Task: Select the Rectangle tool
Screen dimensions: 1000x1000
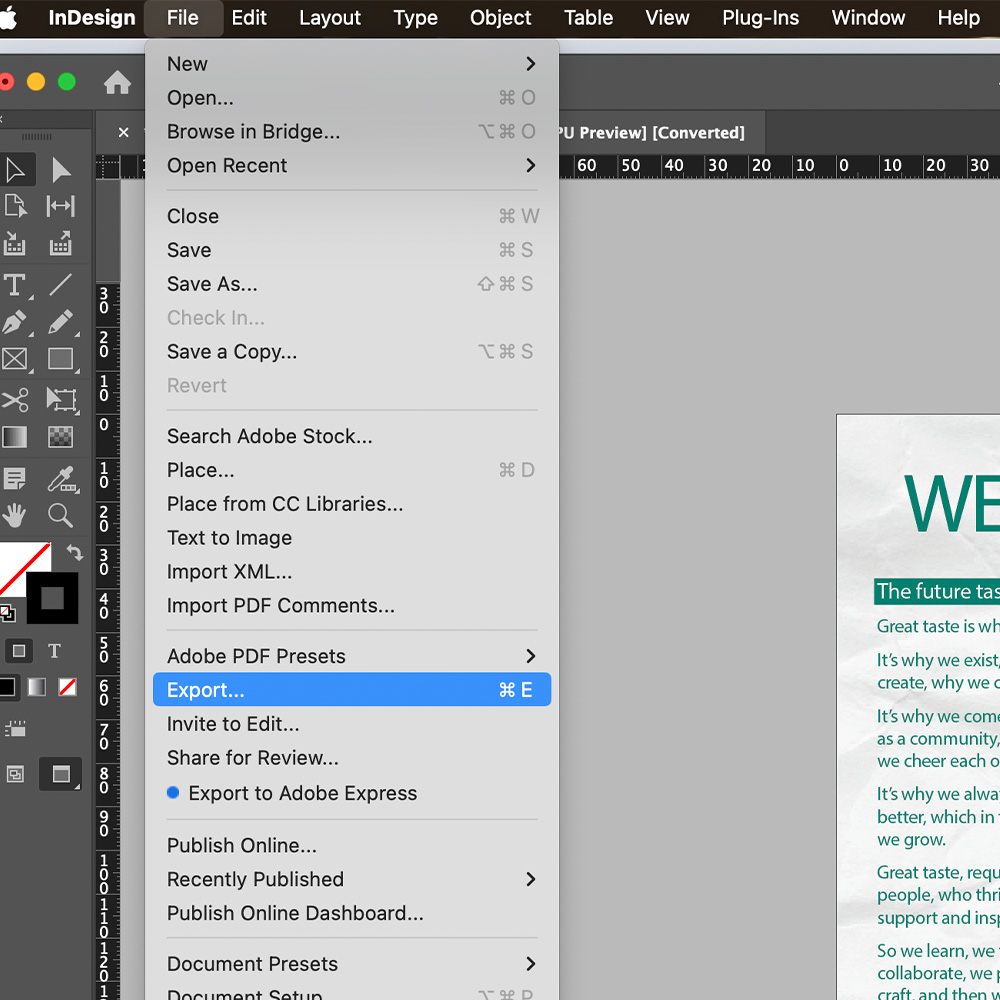Action: pyautogui.click(x=61, y=360)
